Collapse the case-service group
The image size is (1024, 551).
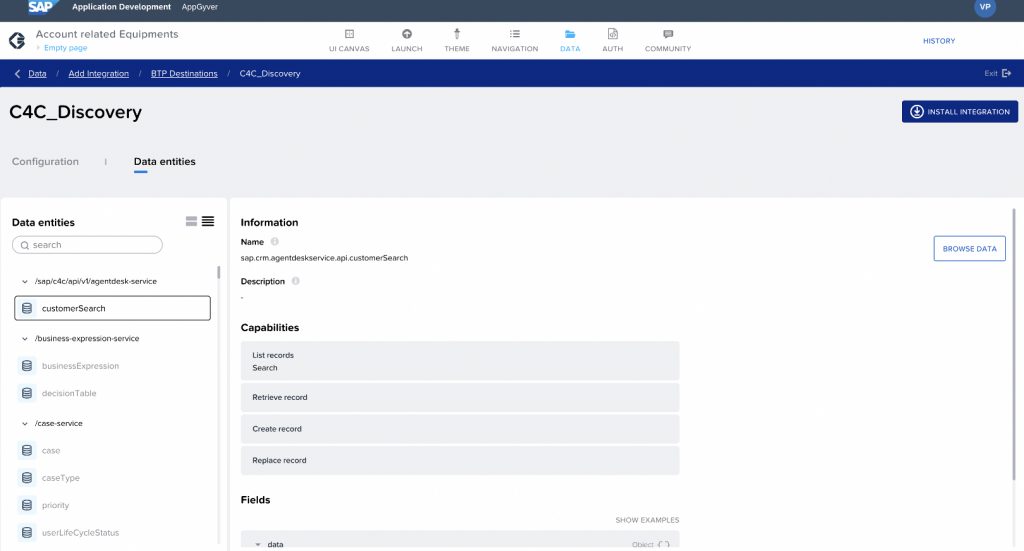tap(25, 424)
